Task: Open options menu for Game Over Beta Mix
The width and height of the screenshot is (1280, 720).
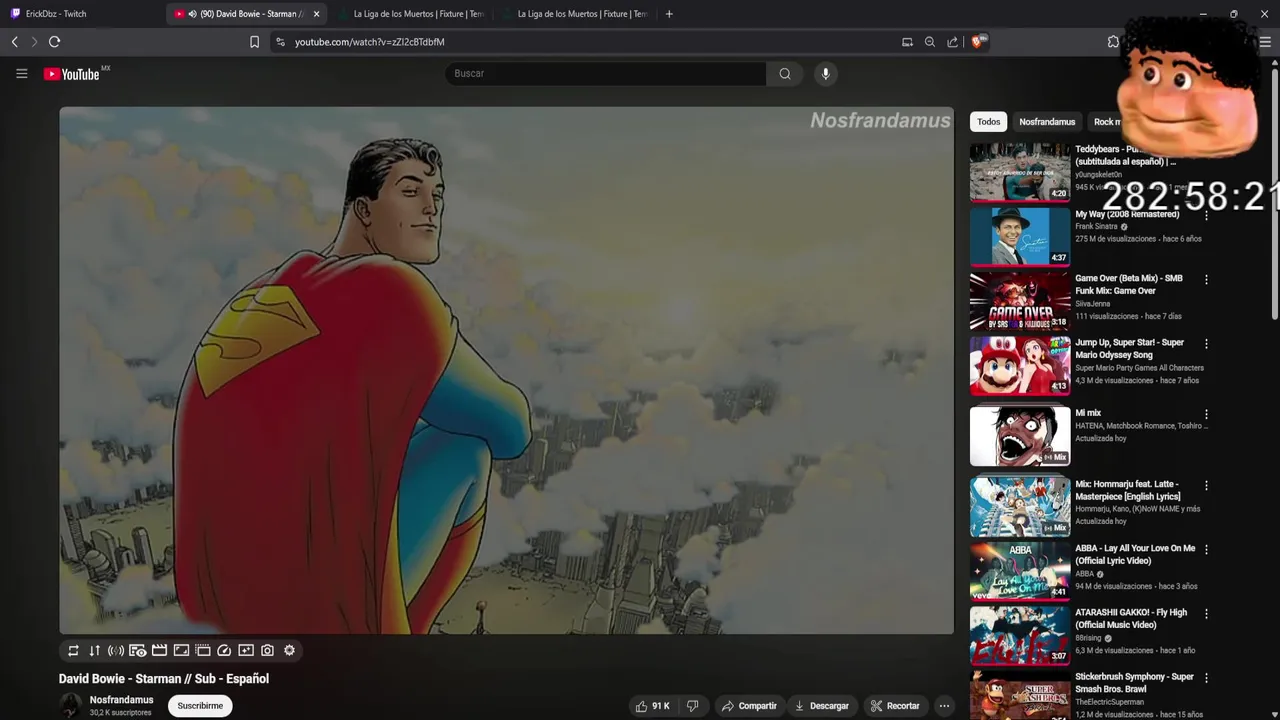Action: (1206, 280)
